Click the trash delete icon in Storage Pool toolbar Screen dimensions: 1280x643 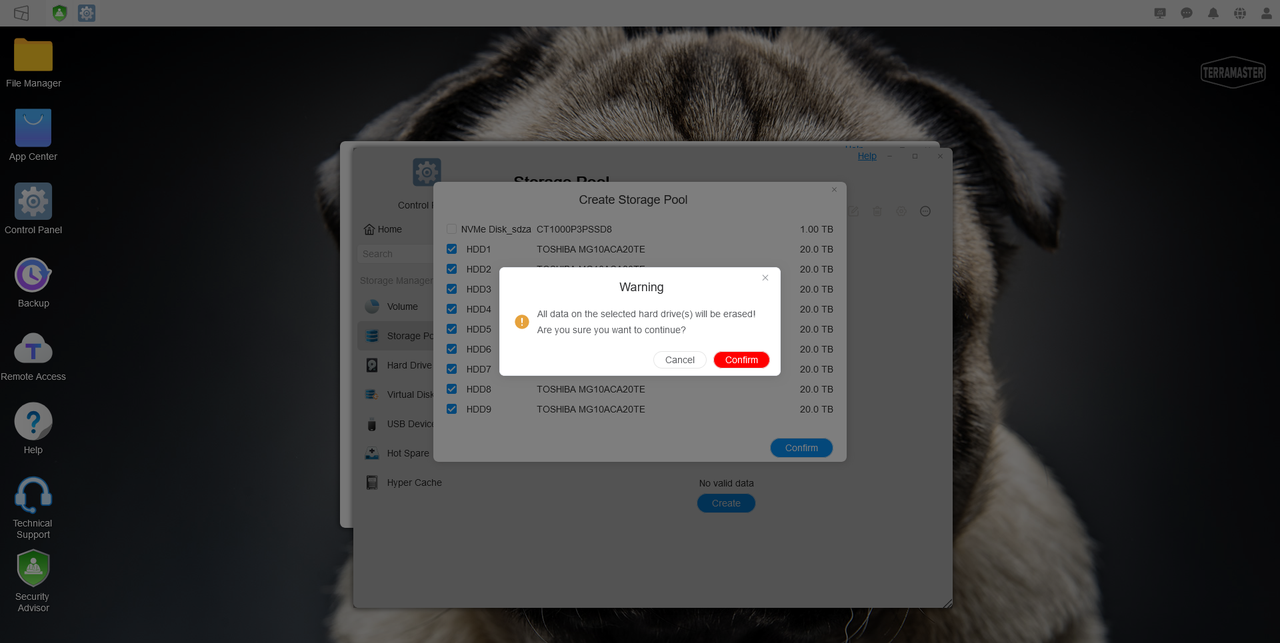[x=877, y=211]
